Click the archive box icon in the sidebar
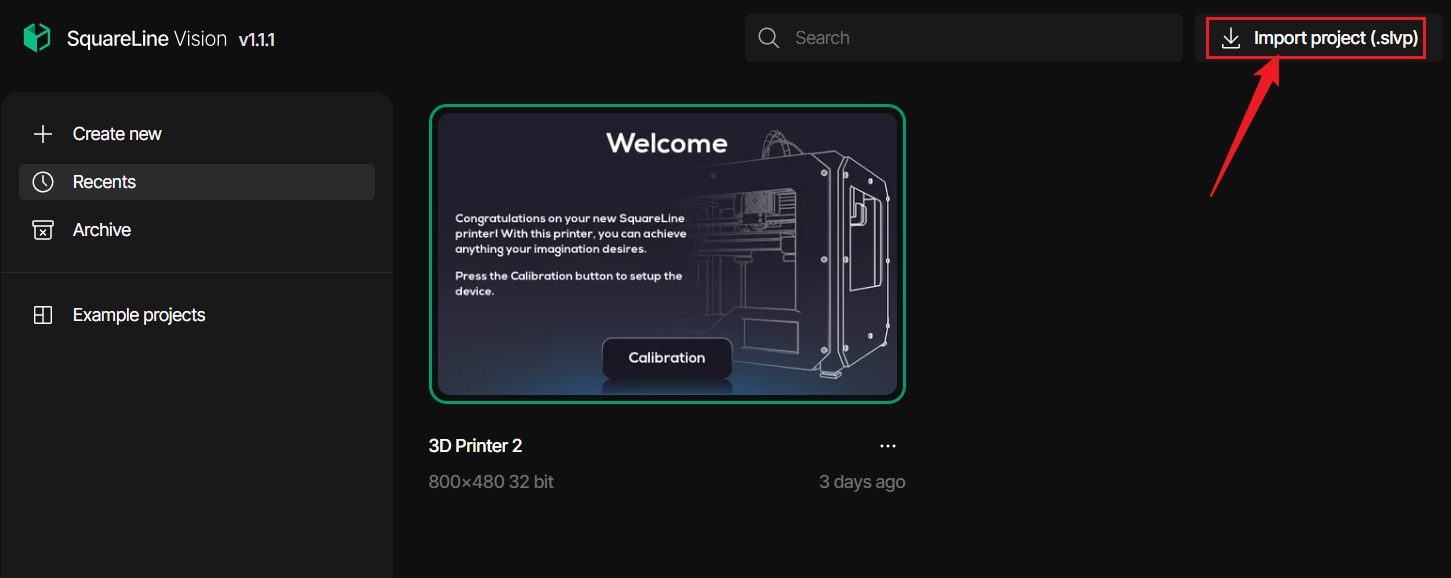The height and width of the screenshot is (578, 1451). (x=43, y=230)
